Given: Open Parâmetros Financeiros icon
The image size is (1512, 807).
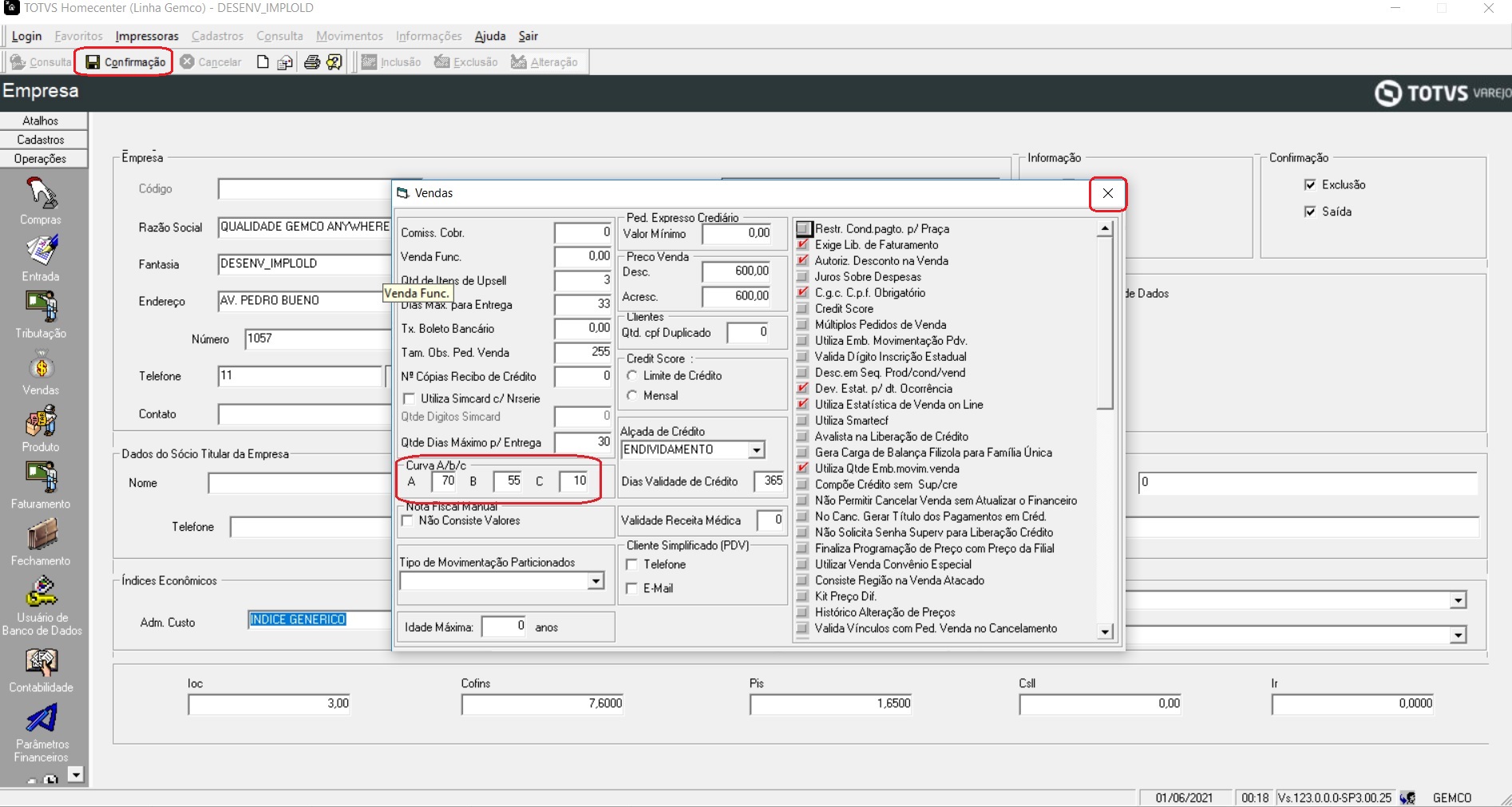Looking at the screenshot, I should tap(41, 718).
